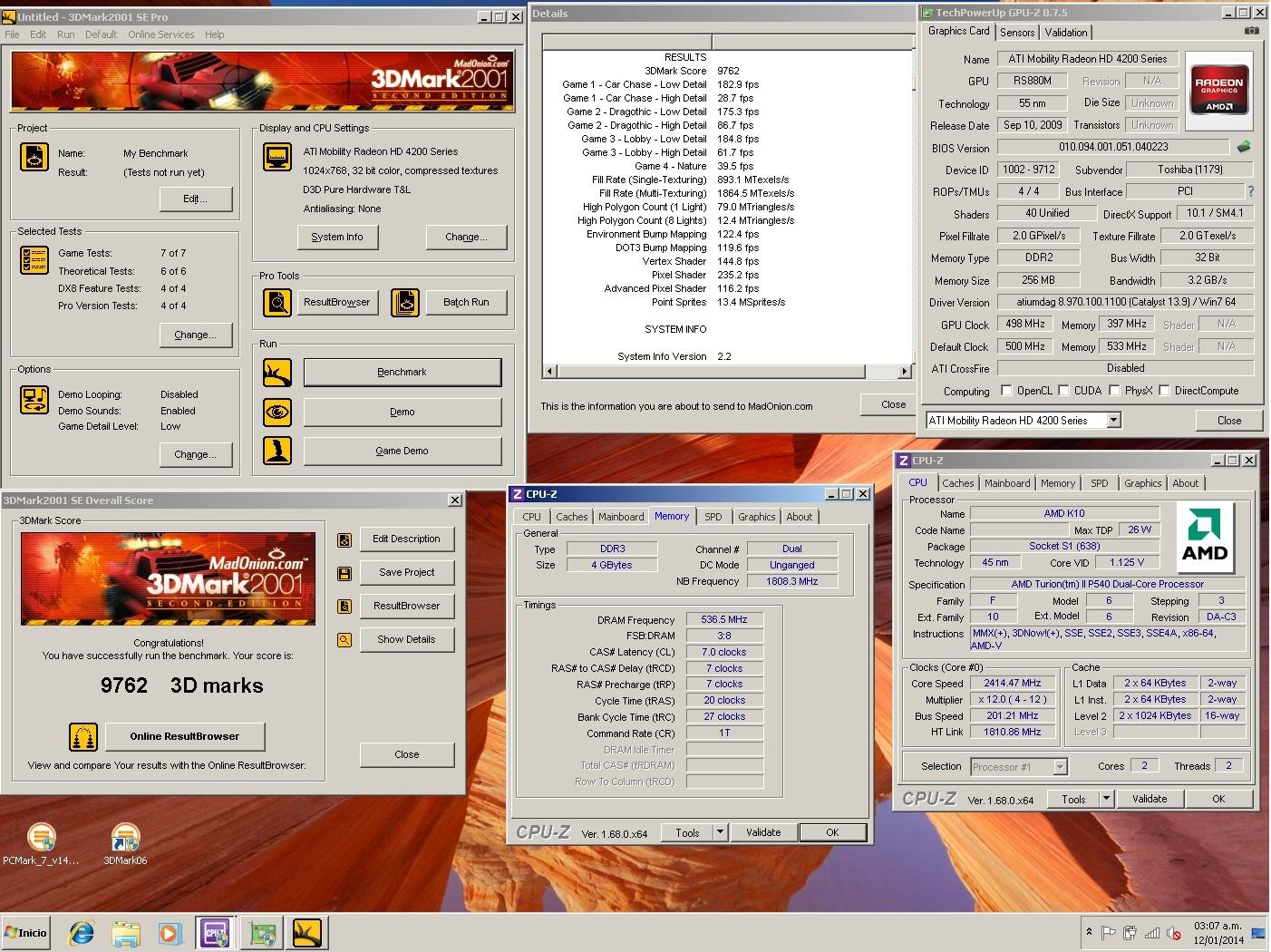Viewport: 1271px width, 952px height.
Task: Click the Benchmark run icon
Action: click(277, 372)
